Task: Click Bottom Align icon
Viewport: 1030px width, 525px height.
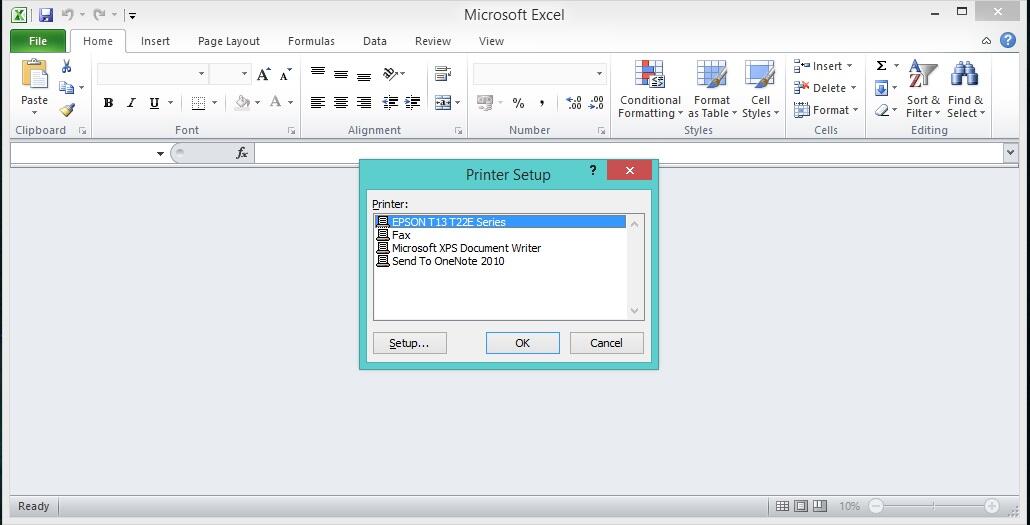Action: click(363, 76)
